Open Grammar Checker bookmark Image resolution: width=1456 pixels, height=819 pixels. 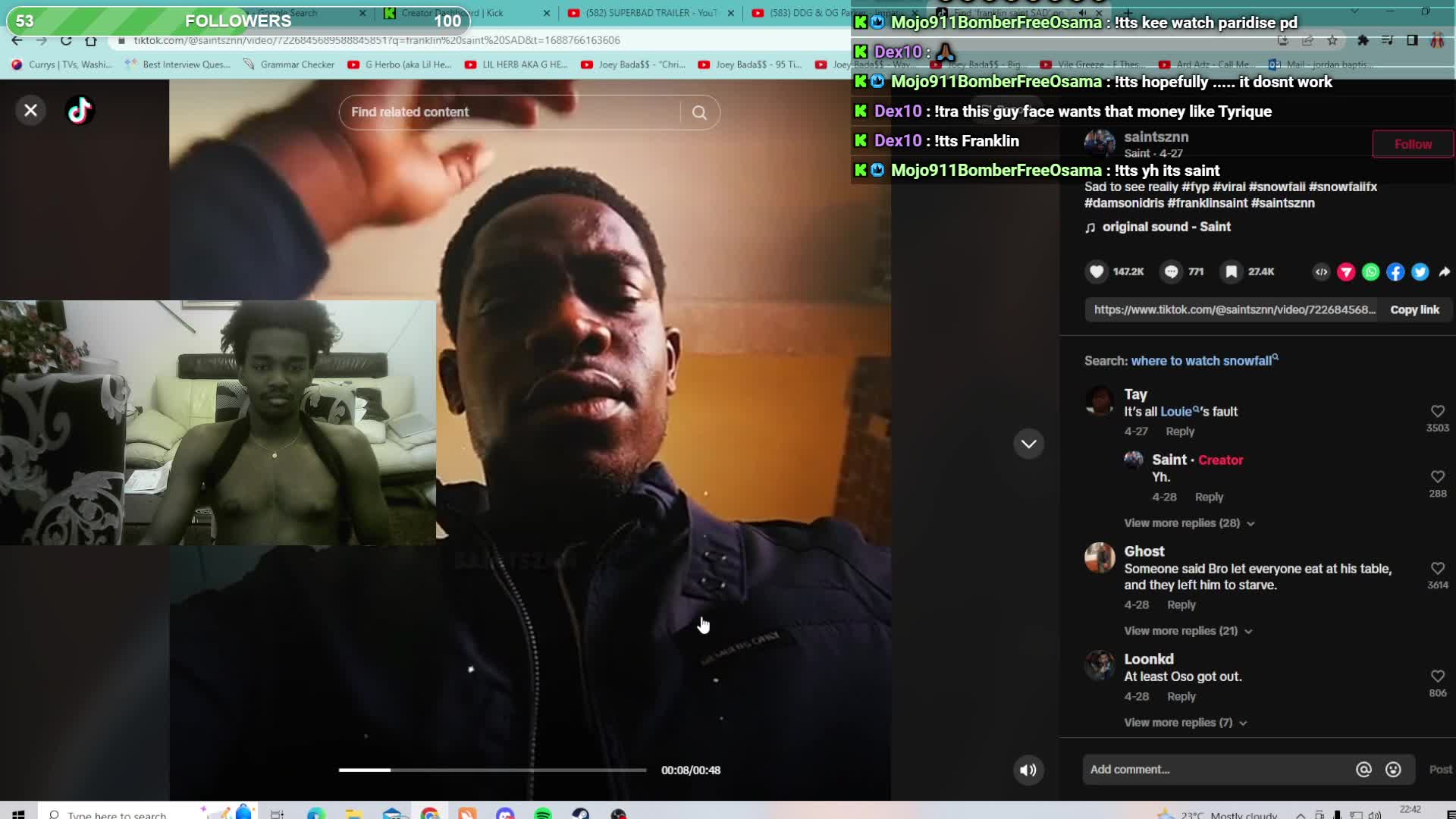pos(289,64)
